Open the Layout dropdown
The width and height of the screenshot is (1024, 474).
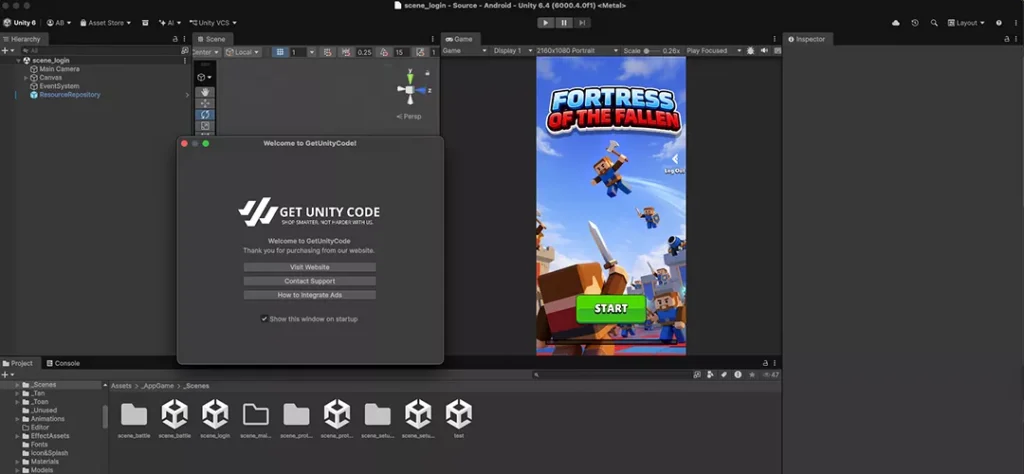pyautogui.click(x=966, y=23)
